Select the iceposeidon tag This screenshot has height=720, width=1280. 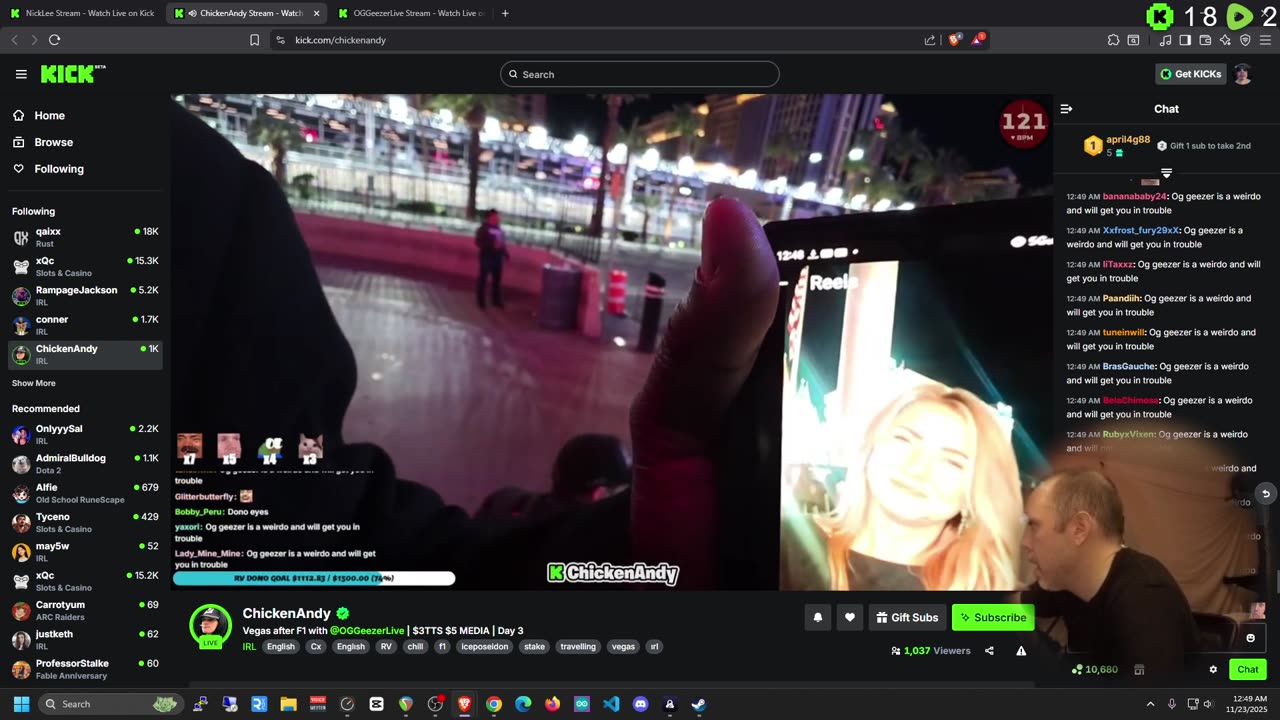(x=484, y=647)
